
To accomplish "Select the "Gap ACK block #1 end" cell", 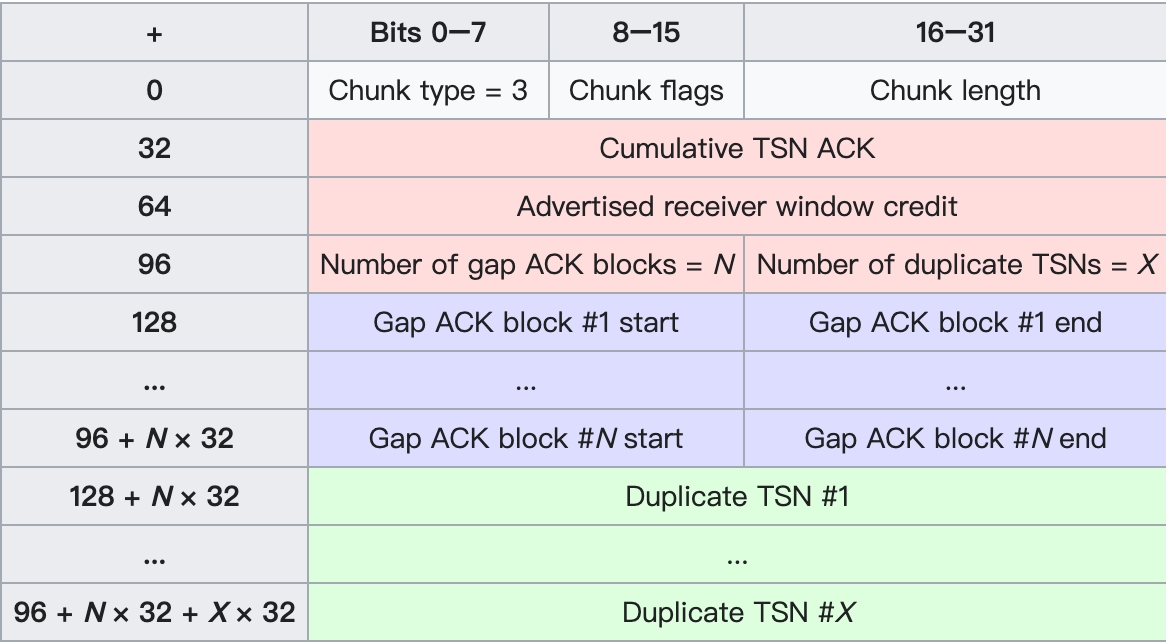I will [x=955, y=323].
